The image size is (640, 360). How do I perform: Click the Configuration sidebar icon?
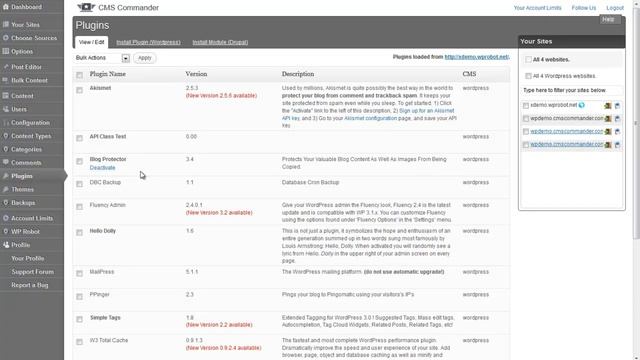6,122
